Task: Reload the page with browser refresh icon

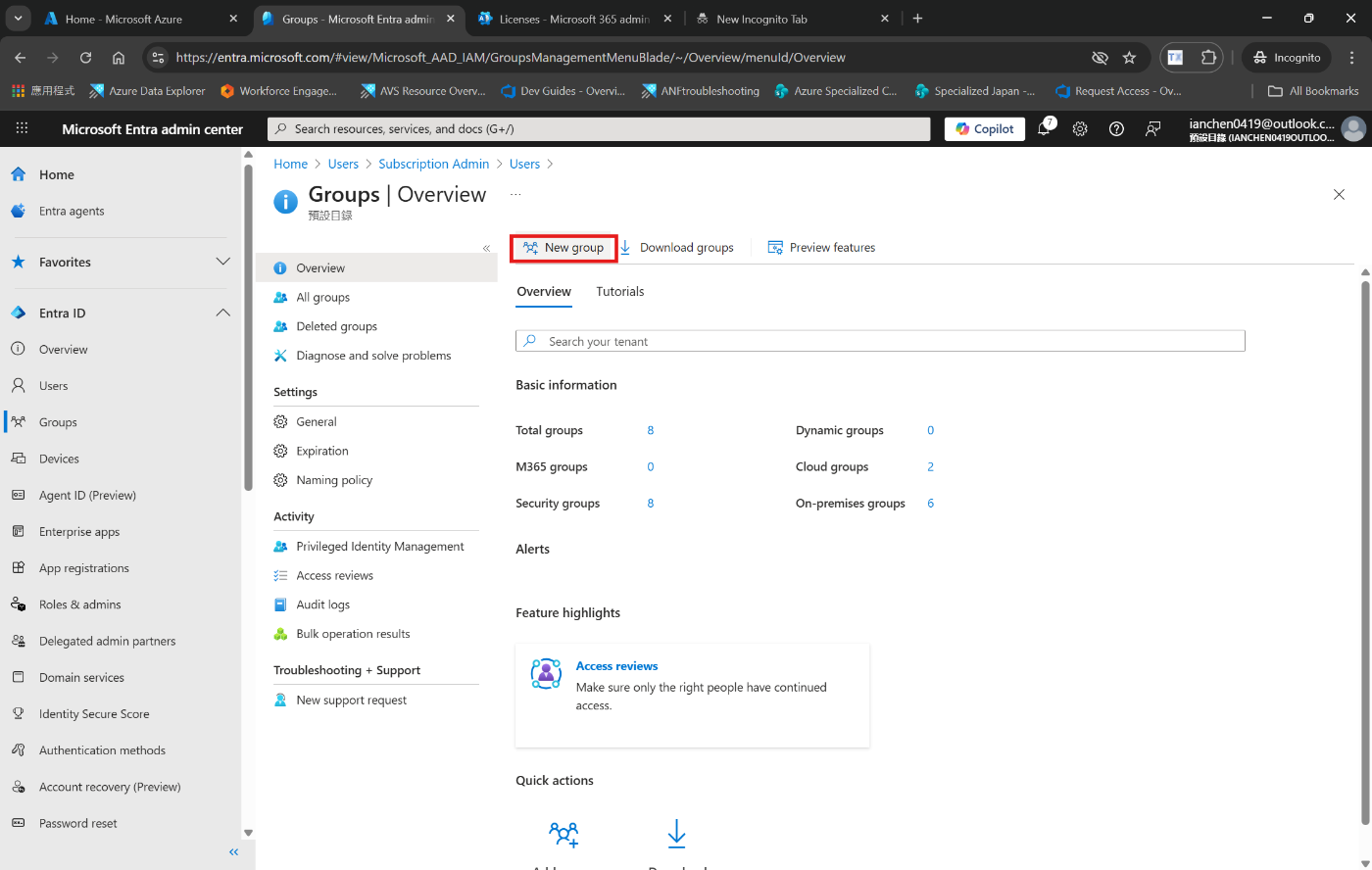Action: tap(85, 58)
